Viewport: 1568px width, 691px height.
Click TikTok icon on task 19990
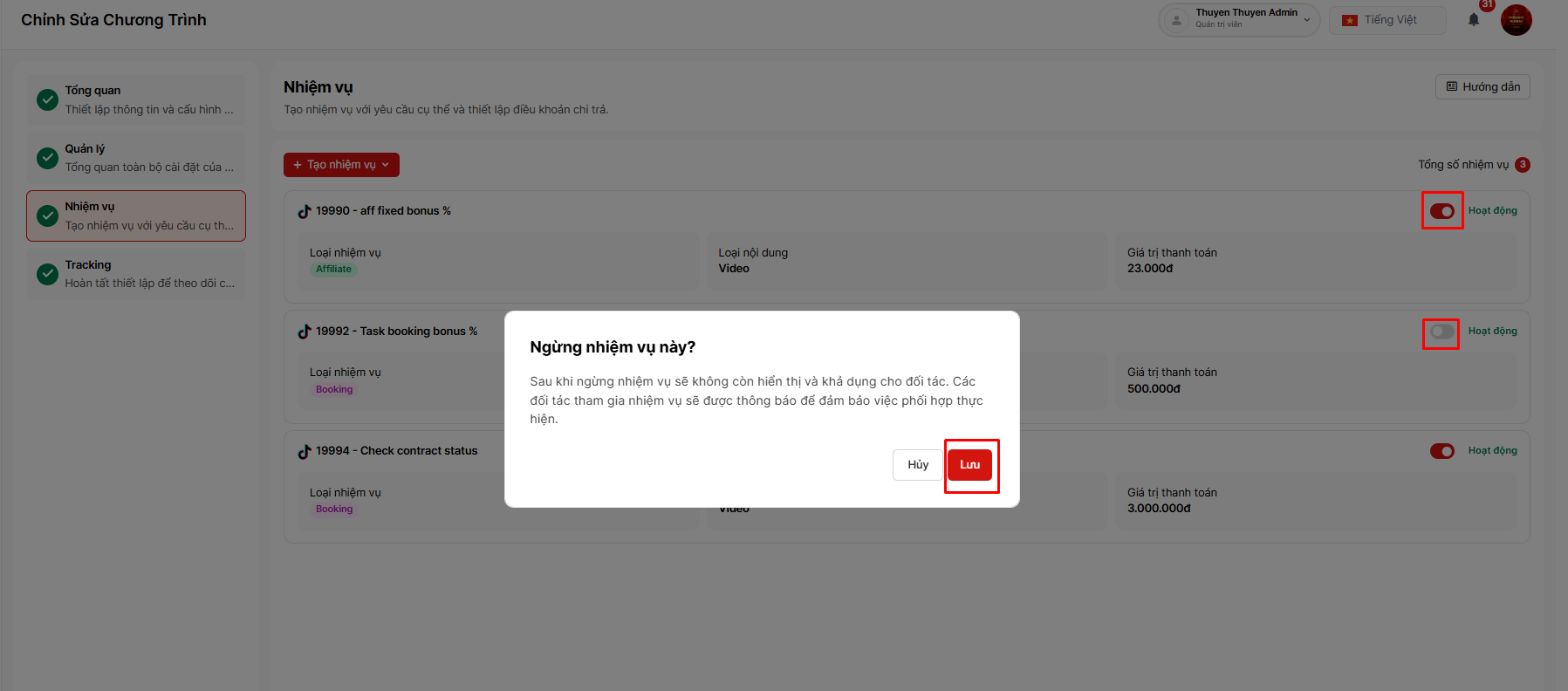305,211
